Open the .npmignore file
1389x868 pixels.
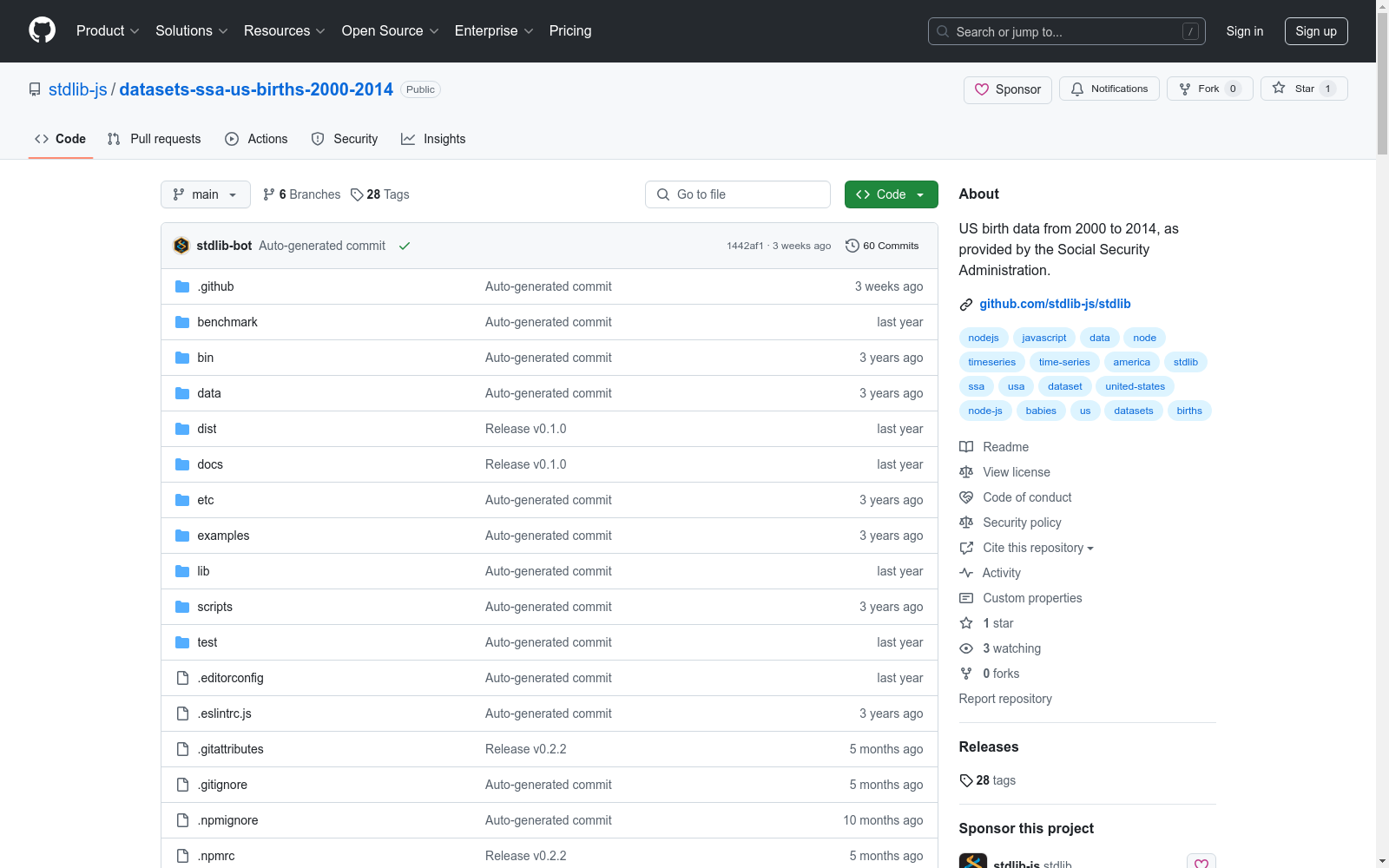227,820
